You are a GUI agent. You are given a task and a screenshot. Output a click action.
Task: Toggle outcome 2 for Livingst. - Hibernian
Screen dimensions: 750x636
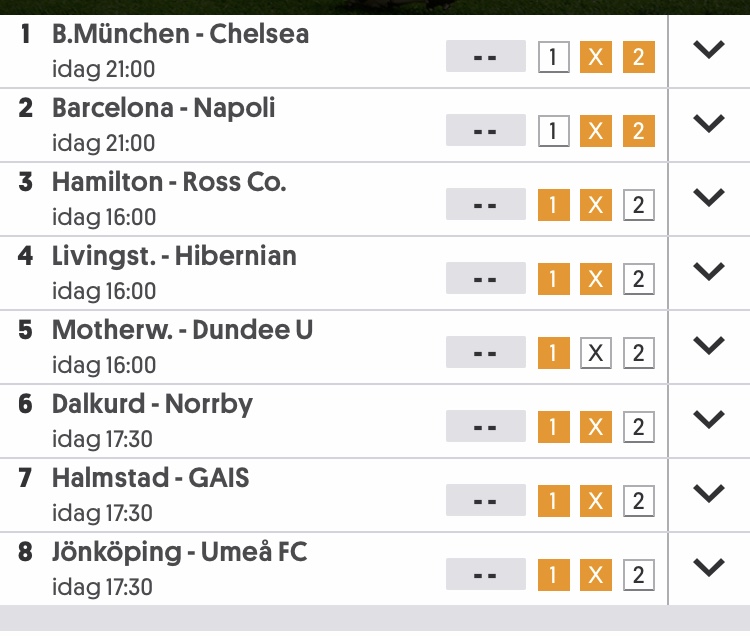[639, 279]
